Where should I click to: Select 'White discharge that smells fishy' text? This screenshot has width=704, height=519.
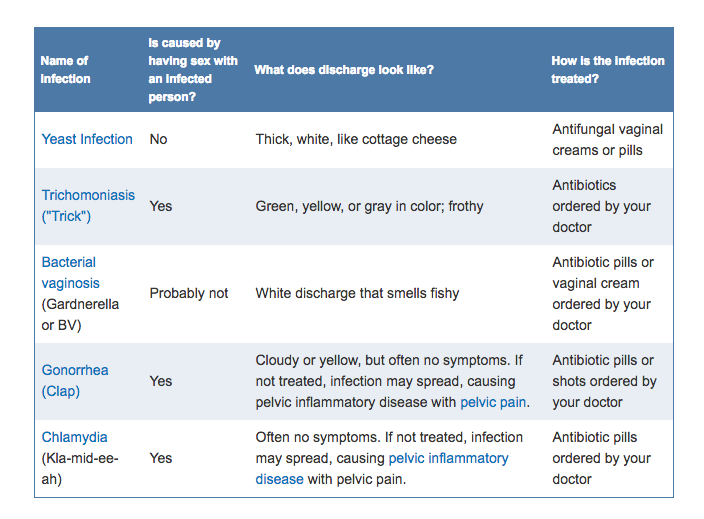pos(357,293)
